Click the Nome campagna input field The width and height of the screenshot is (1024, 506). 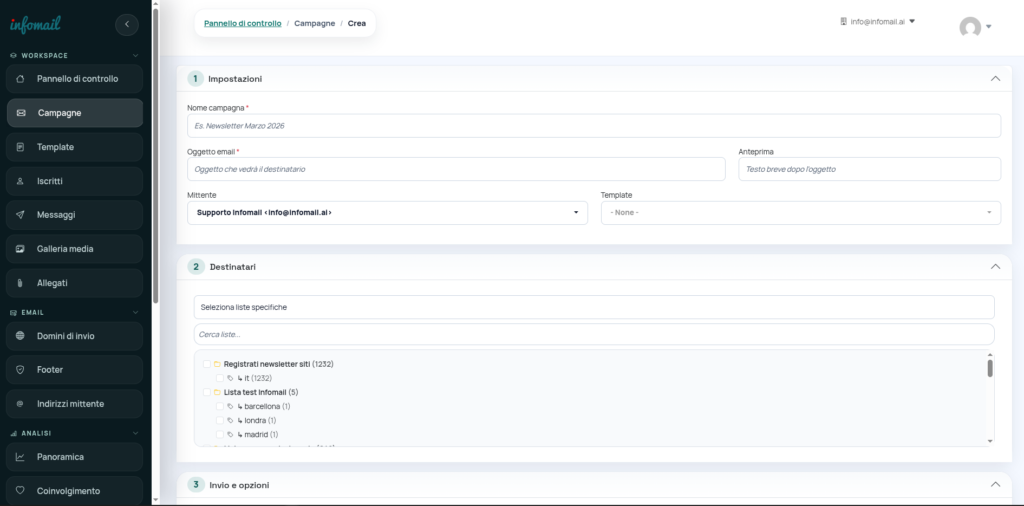point(593,126)
